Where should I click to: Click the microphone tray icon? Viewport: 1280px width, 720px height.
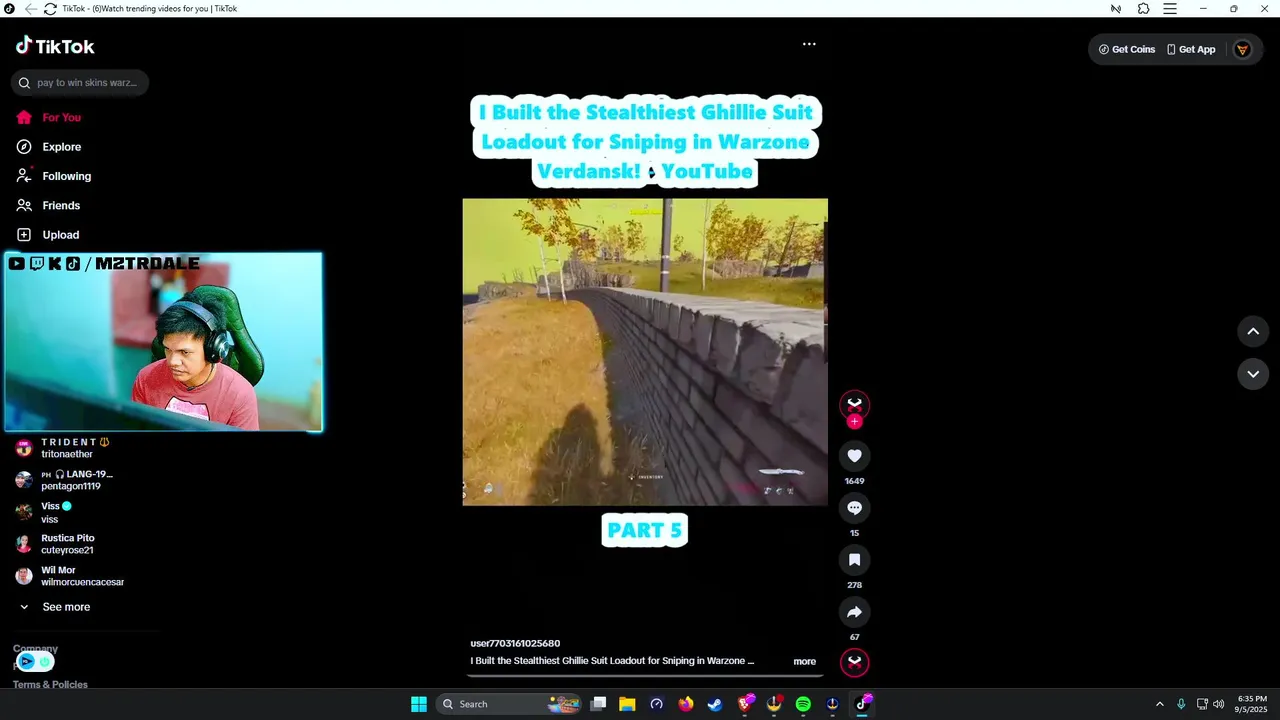[1181, 704]
